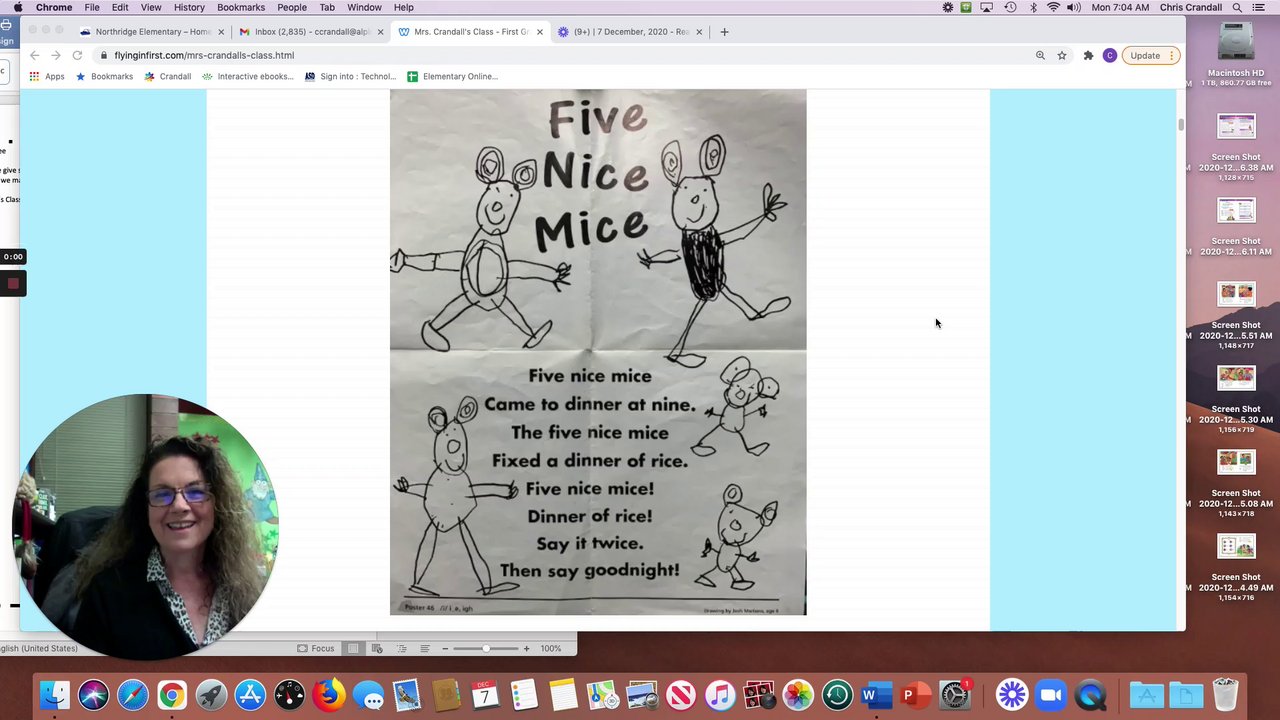
Task: Launch Siri from the dock
Action: tap(94, 694)
